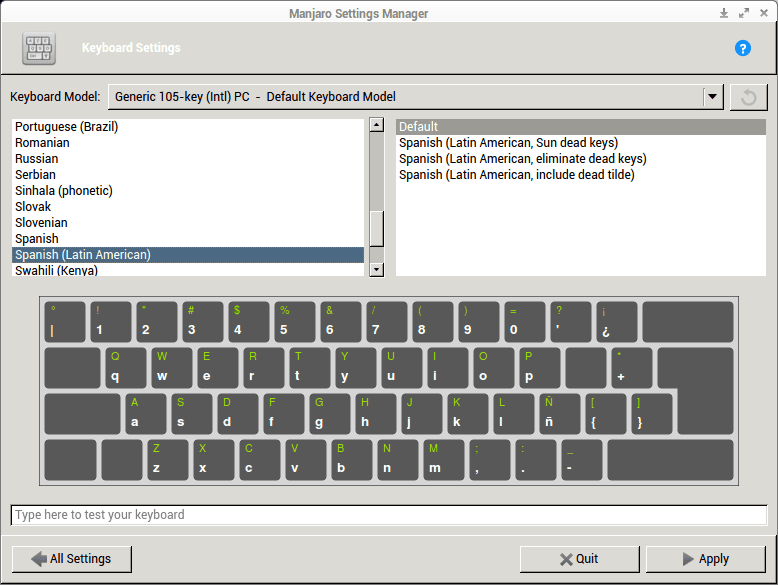Click the blue help question mark icon

742,48
